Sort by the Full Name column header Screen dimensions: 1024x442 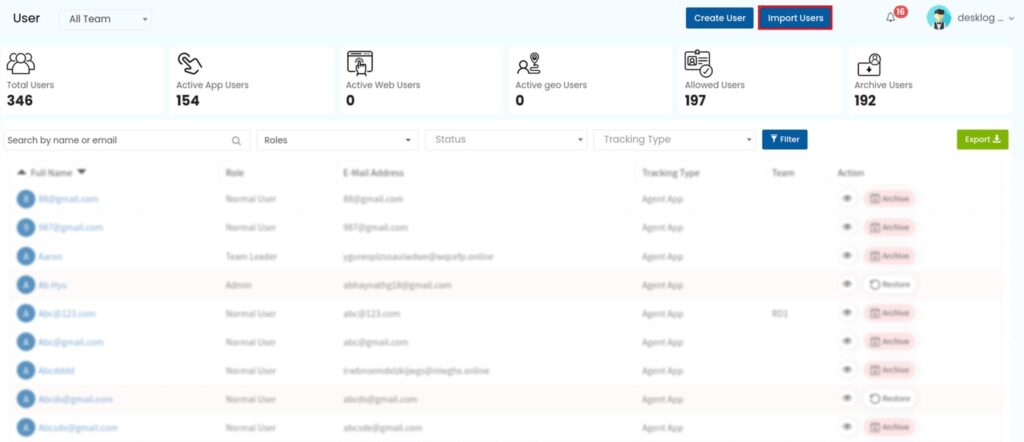(x=52, y=173)
